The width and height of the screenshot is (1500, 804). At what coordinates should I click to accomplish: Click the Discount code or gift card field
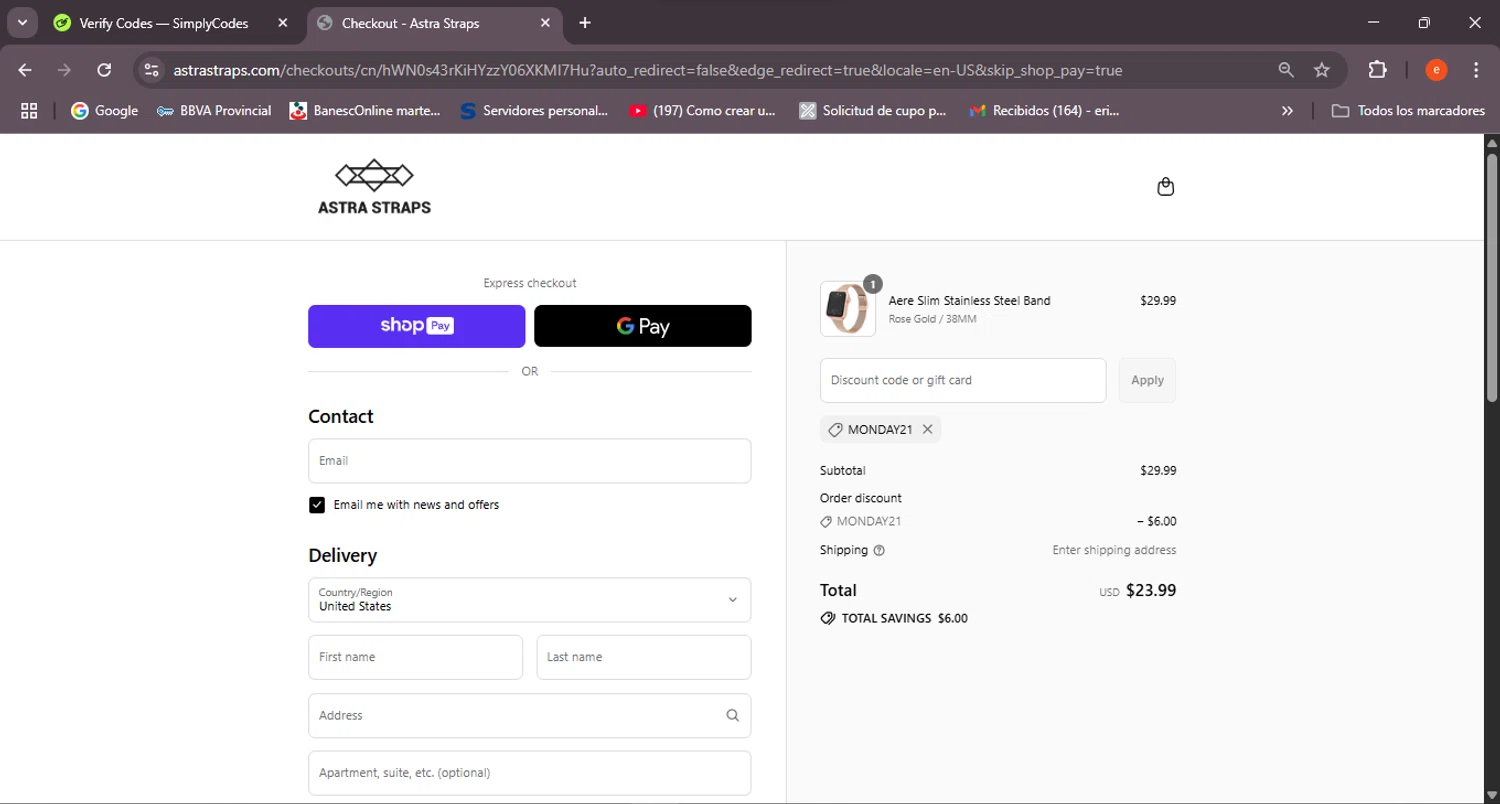click(963, 380)
